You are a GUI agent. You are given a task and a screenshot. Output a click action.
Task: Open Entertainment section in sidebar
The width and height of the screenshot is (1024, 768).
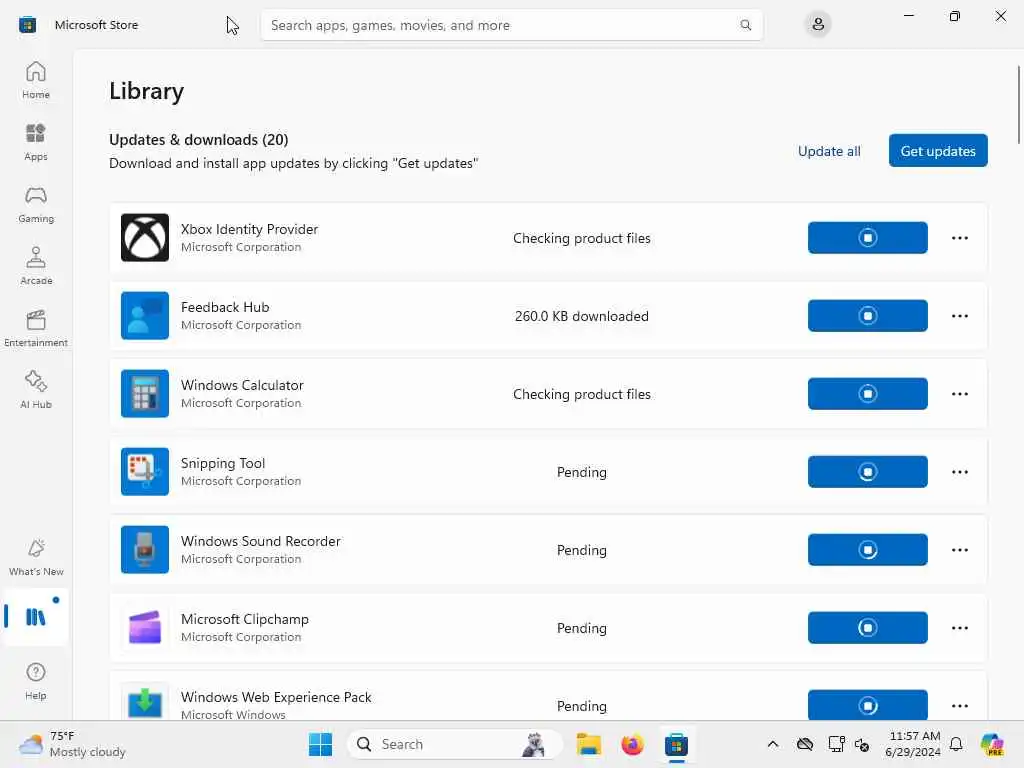(36, 328)
